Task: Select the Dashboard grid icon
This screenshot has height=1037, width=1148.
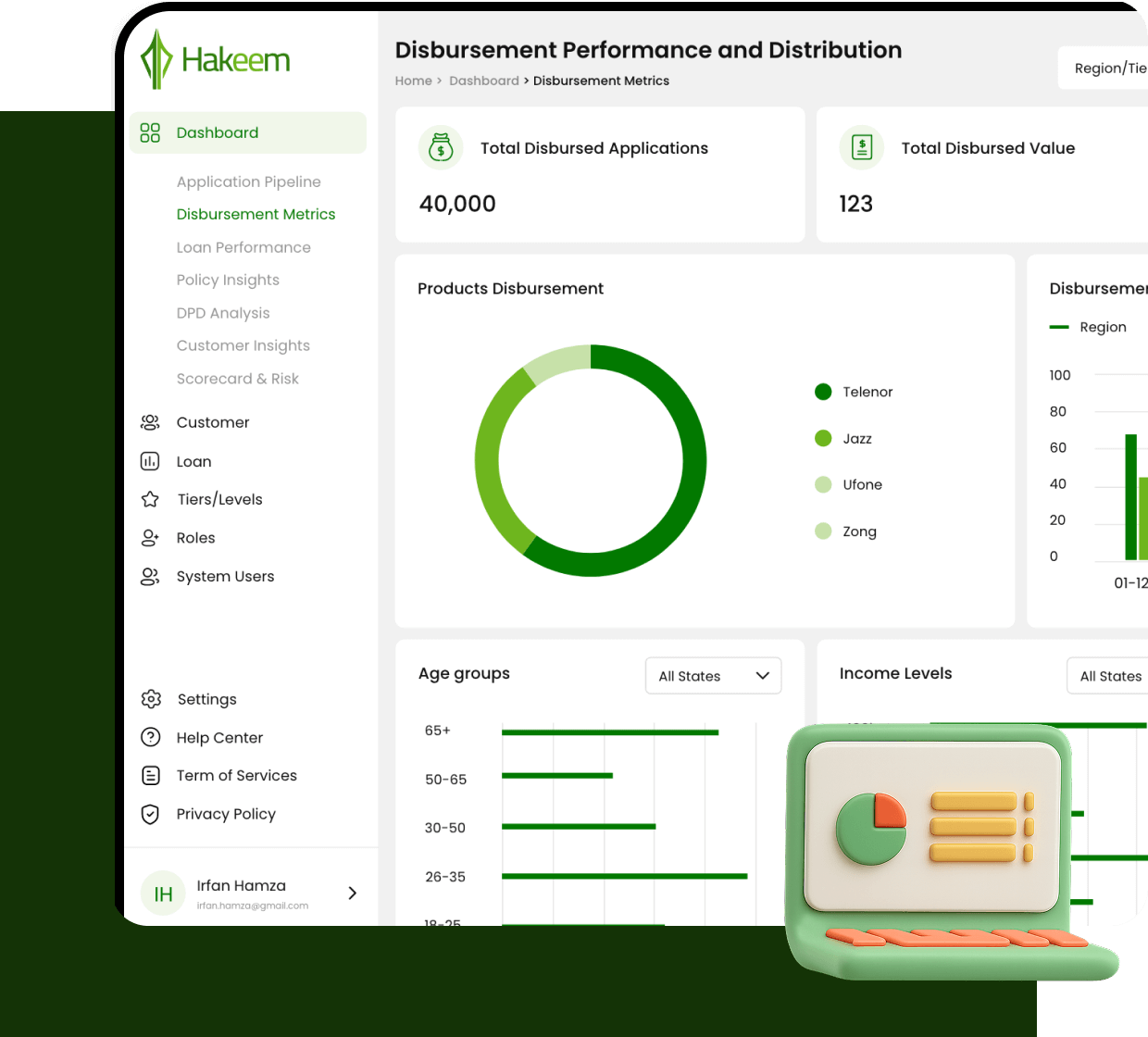Action: (x=149, y=132)
